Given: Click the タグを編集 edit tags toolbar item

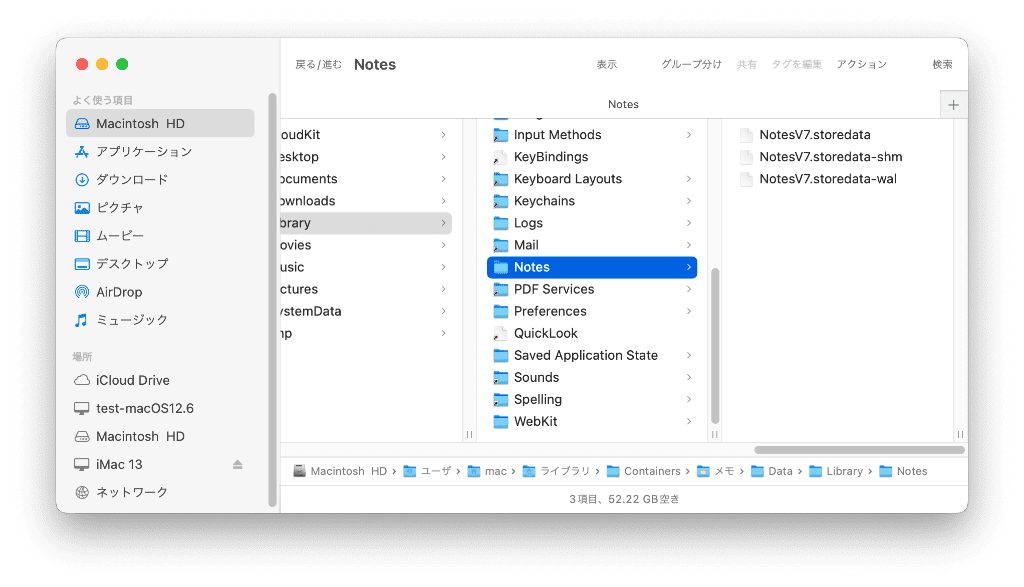Looking at the screenshot, I should (x=797, y=64).
